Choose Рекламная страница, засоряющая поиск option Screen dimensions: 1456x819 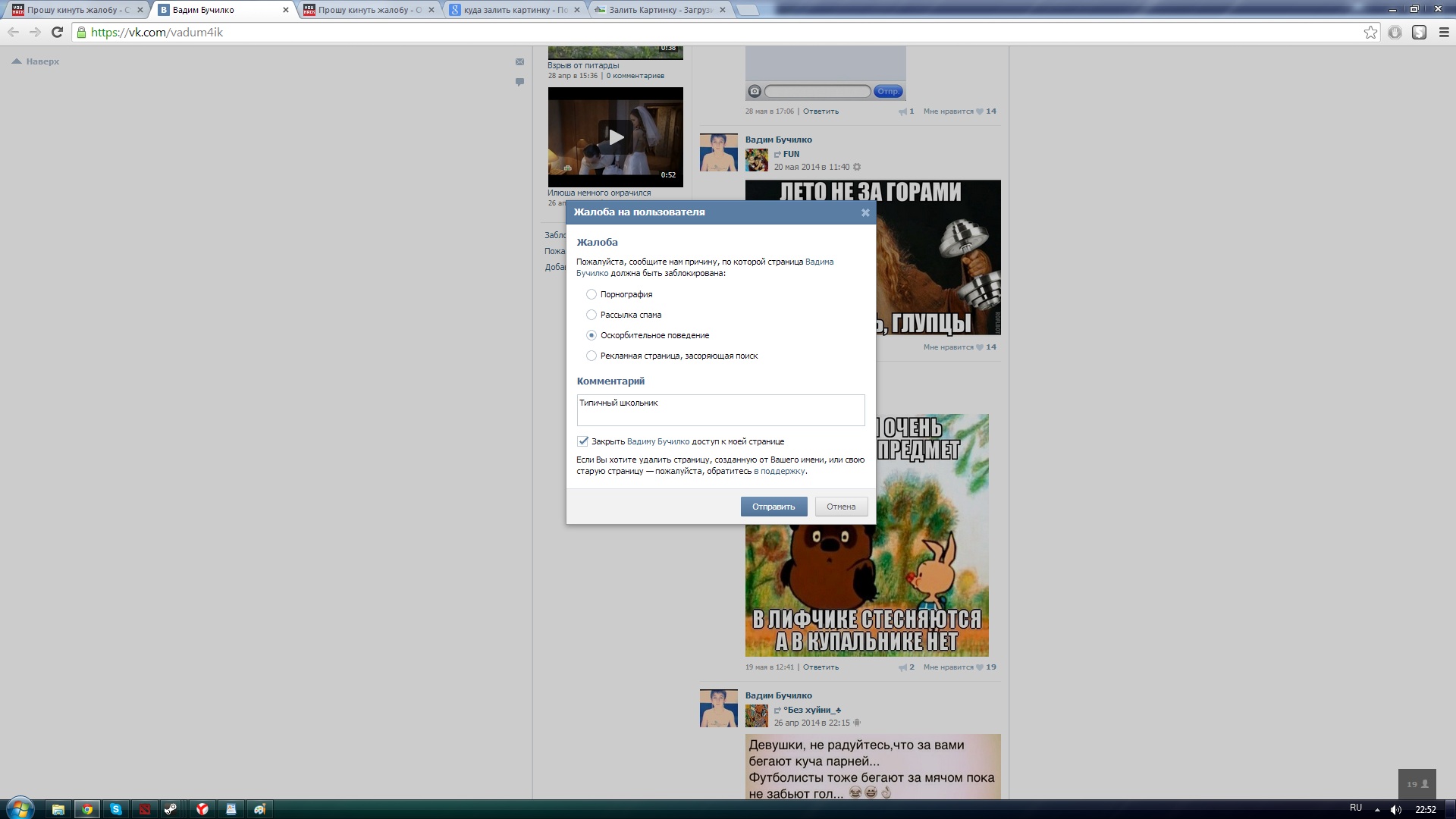point(591,356)
